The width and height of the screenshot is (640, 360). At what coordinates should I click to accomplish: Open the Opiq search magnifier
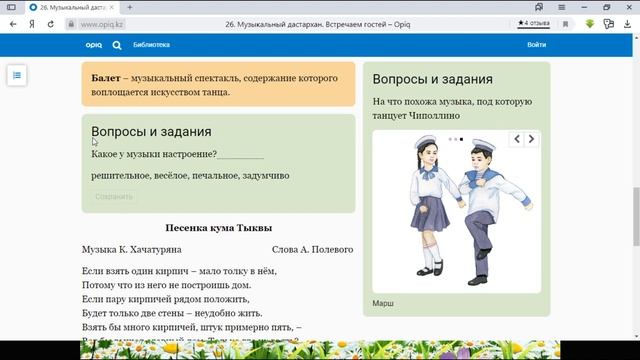[117, 45]
